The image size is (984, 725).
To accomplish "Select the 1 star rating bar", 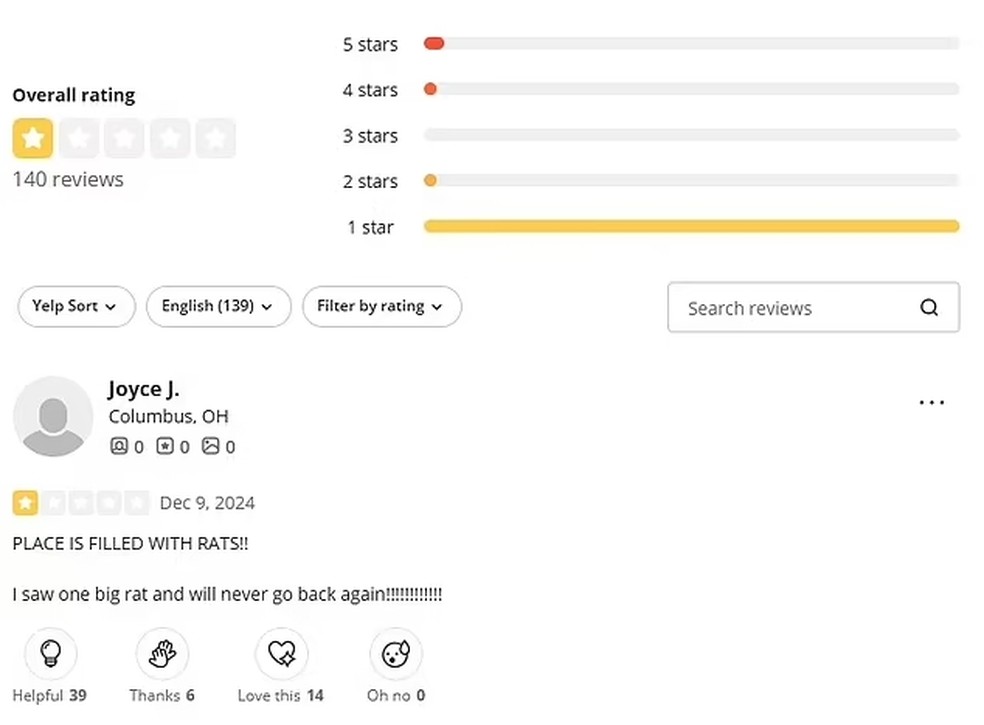I will click(692, 227).
